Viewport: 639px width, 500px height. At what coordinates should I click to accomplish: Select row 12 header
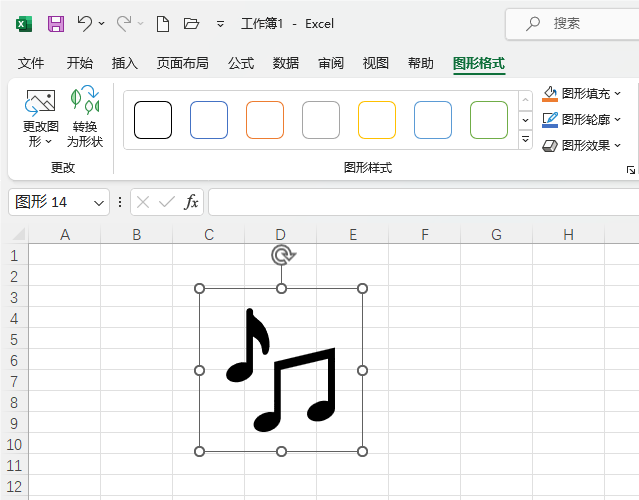pyautogui.click(x=14, y=487)
